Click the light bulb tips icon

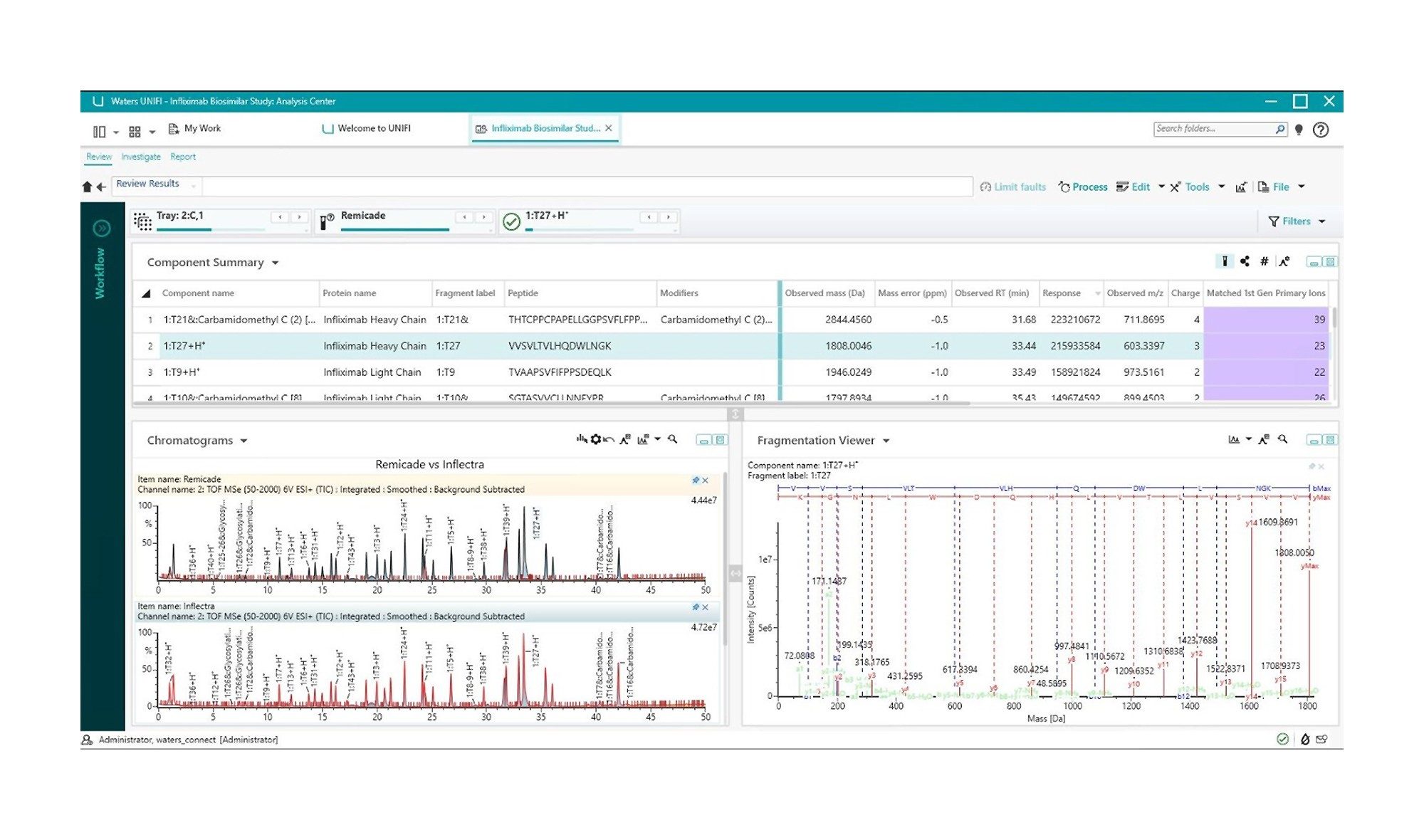[x=1299, y=130]
